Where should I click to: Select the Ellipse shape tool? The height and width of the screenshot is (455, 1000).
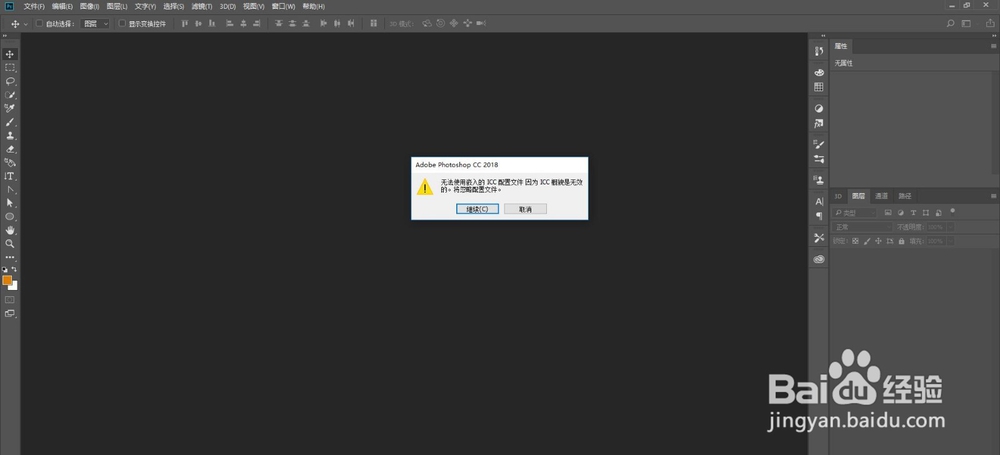point(10,217)
